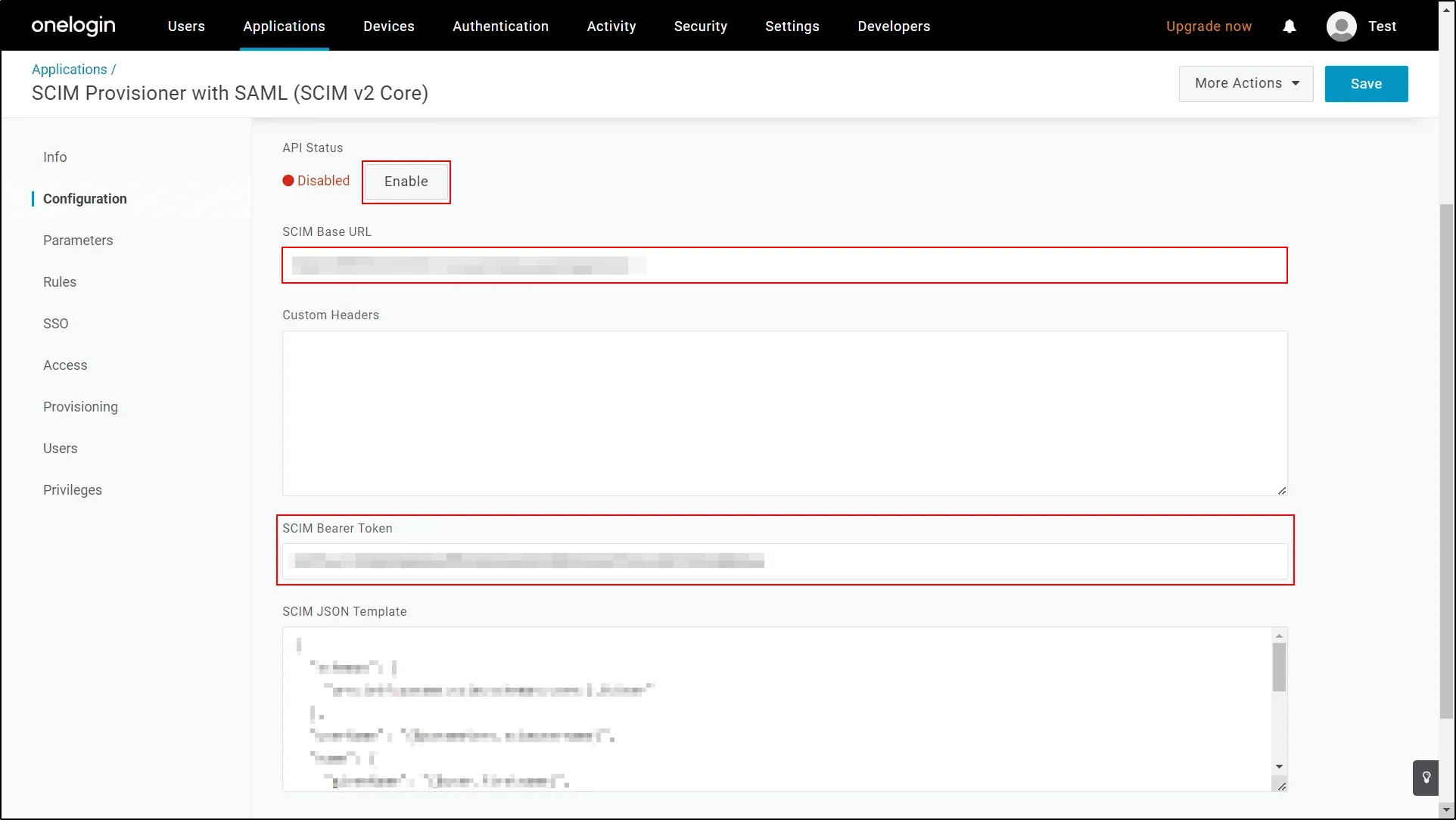This screenshot has width=1456, height=820.
Task: Open the Applications top menu
Action: (x=284, y=26)
